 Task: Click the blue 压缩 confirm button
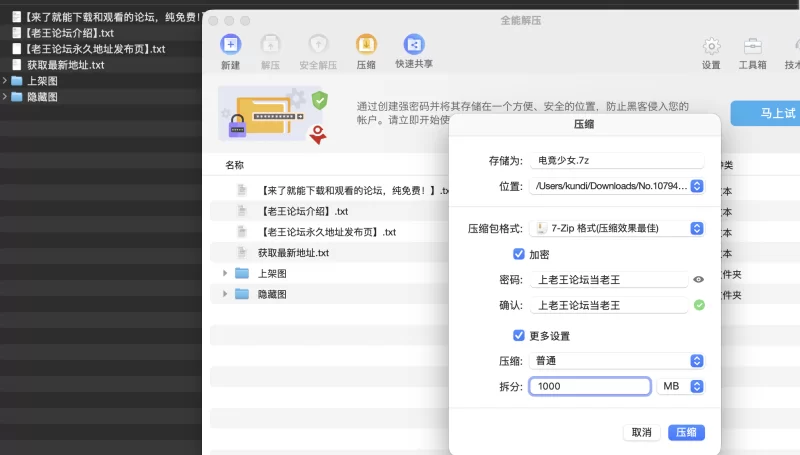click(686, 432)
